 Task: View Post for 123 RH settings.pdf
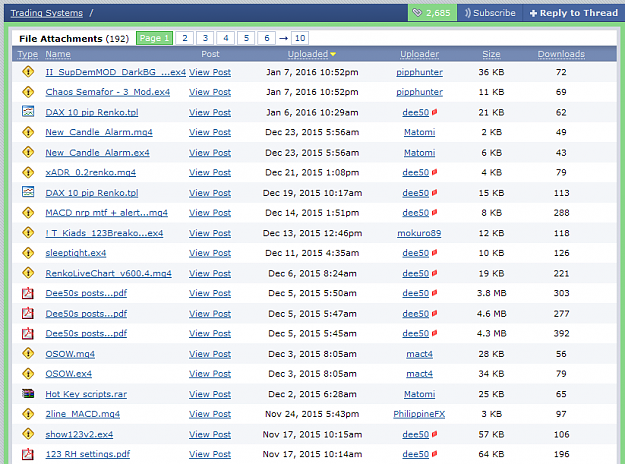point(210,454)
